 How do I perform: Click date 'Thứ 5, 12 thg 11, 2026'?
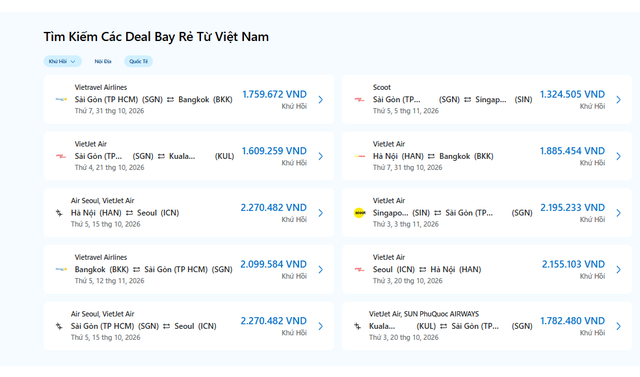(109, 281)
